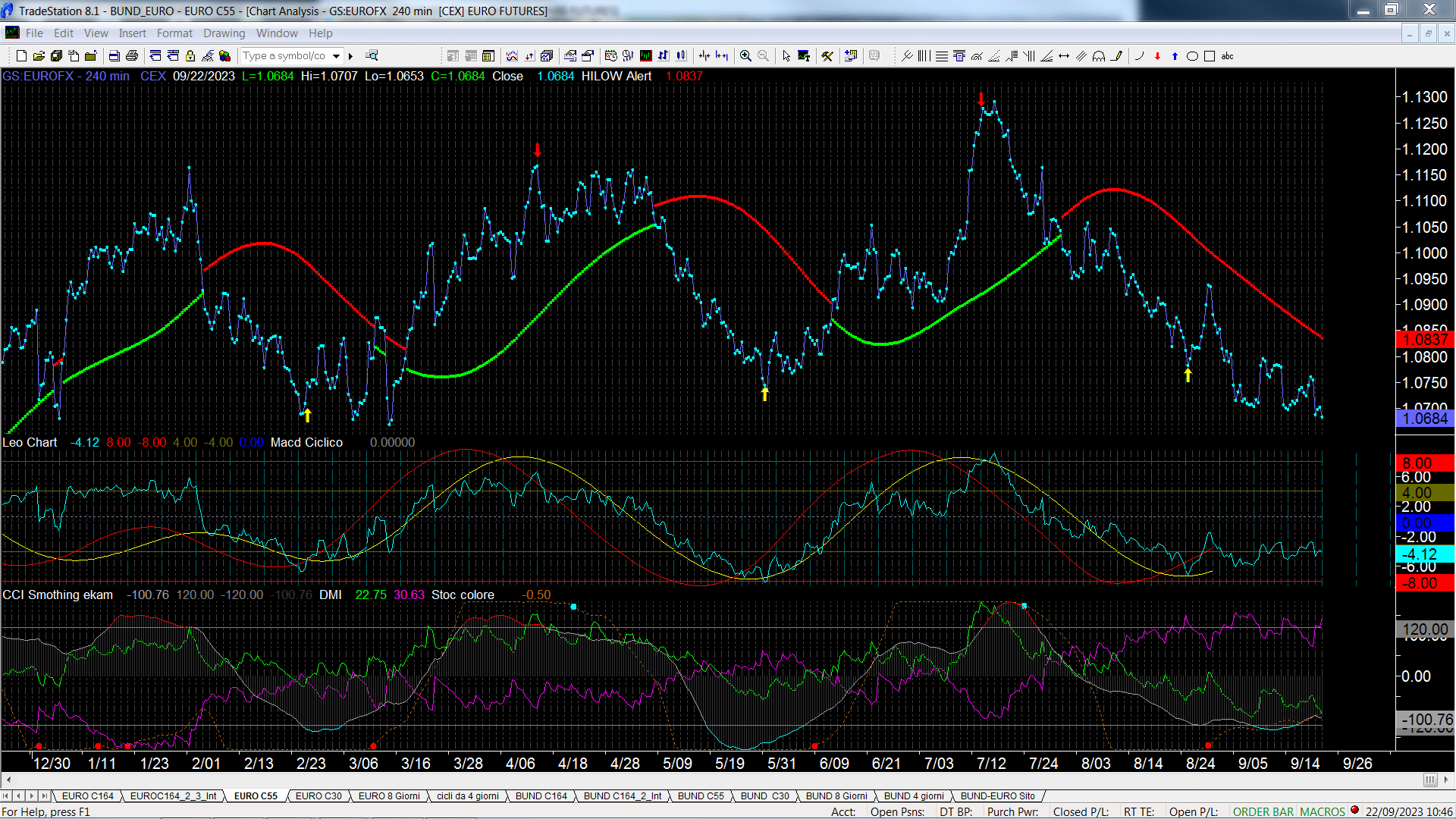1456x819 pixels.
Task: Open the data window table icon
Action: (x=488, y=55)
